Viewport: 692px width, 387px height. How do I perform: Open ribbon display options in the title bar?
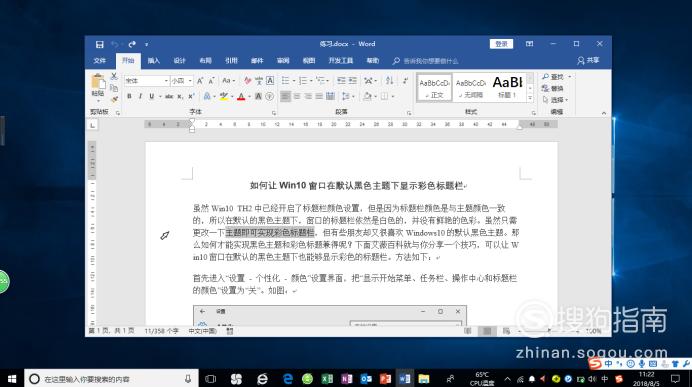tap(530, 44)
